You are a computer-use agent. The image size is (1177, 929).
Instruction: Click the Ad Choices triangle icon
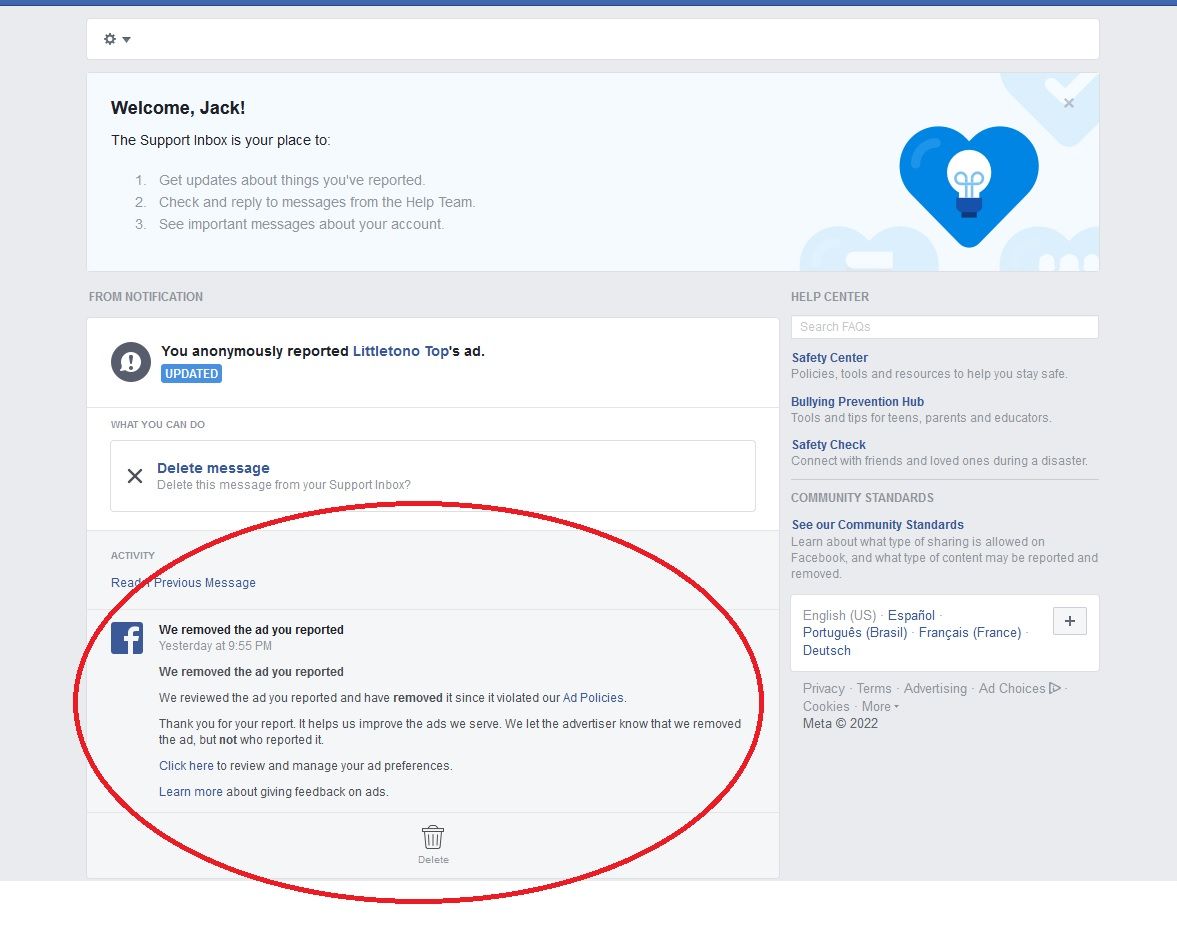click(x=1054, y=688)
